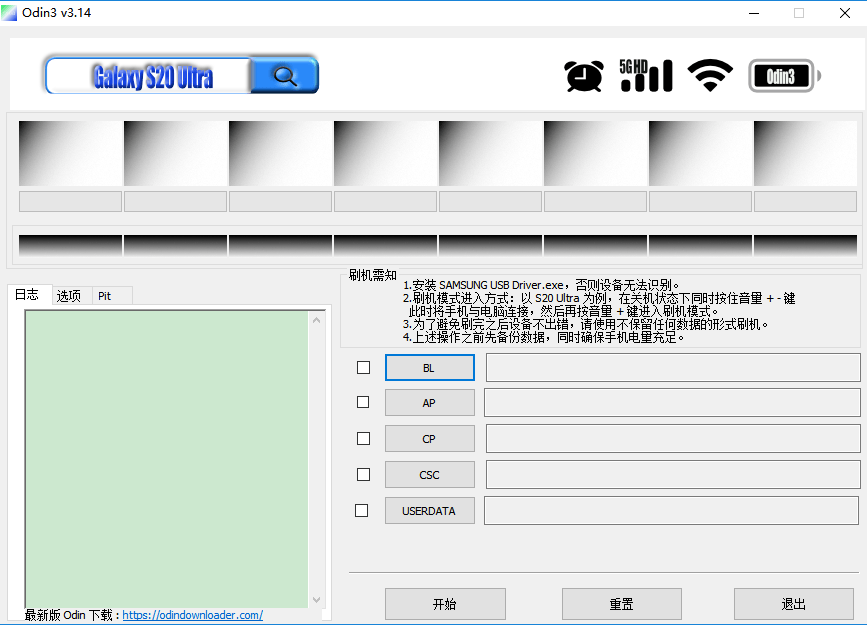Enable the USERDATA checkbox

pyautogui.click(x=362, y=510)
